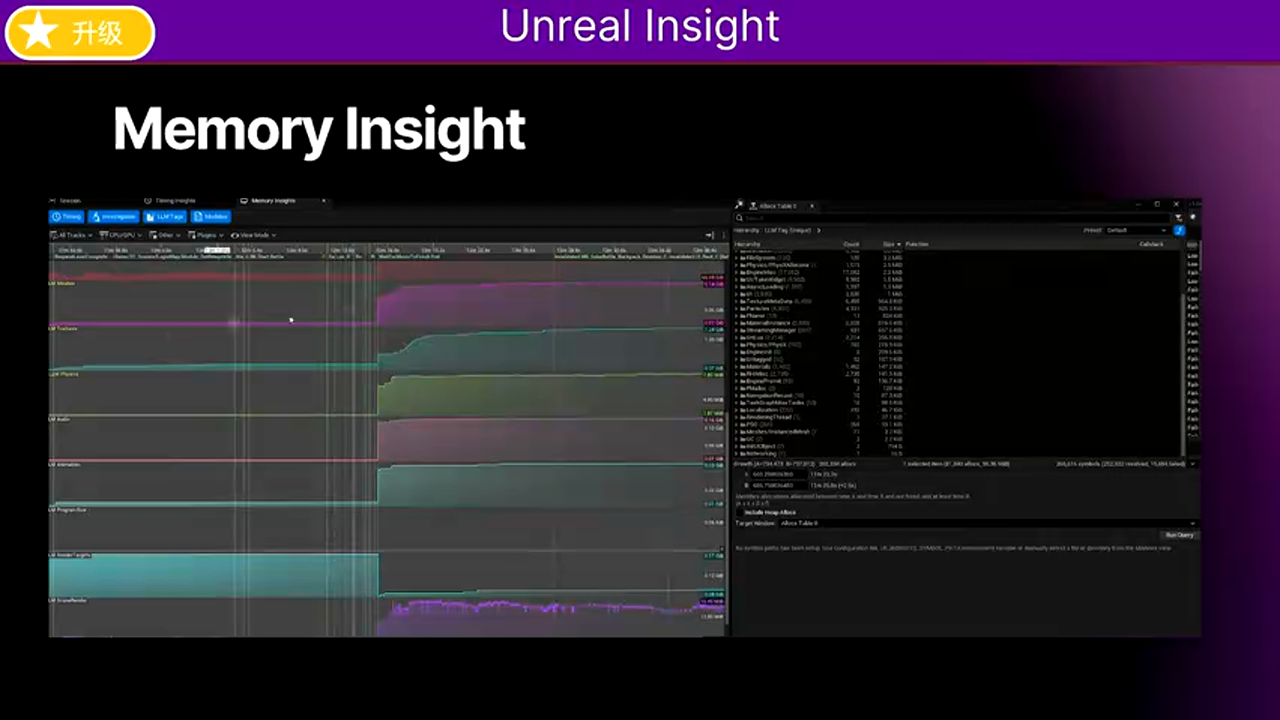Open the CPU/GPU tracks dropdown

pyautogui.click(x=120, y=235)
